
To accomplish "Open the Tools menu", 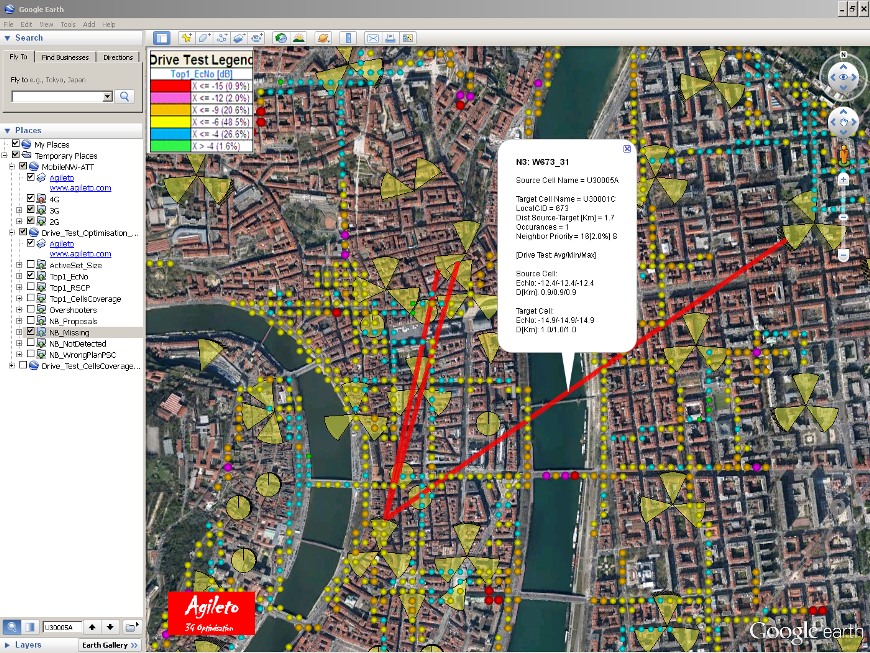I will (68, 23).
